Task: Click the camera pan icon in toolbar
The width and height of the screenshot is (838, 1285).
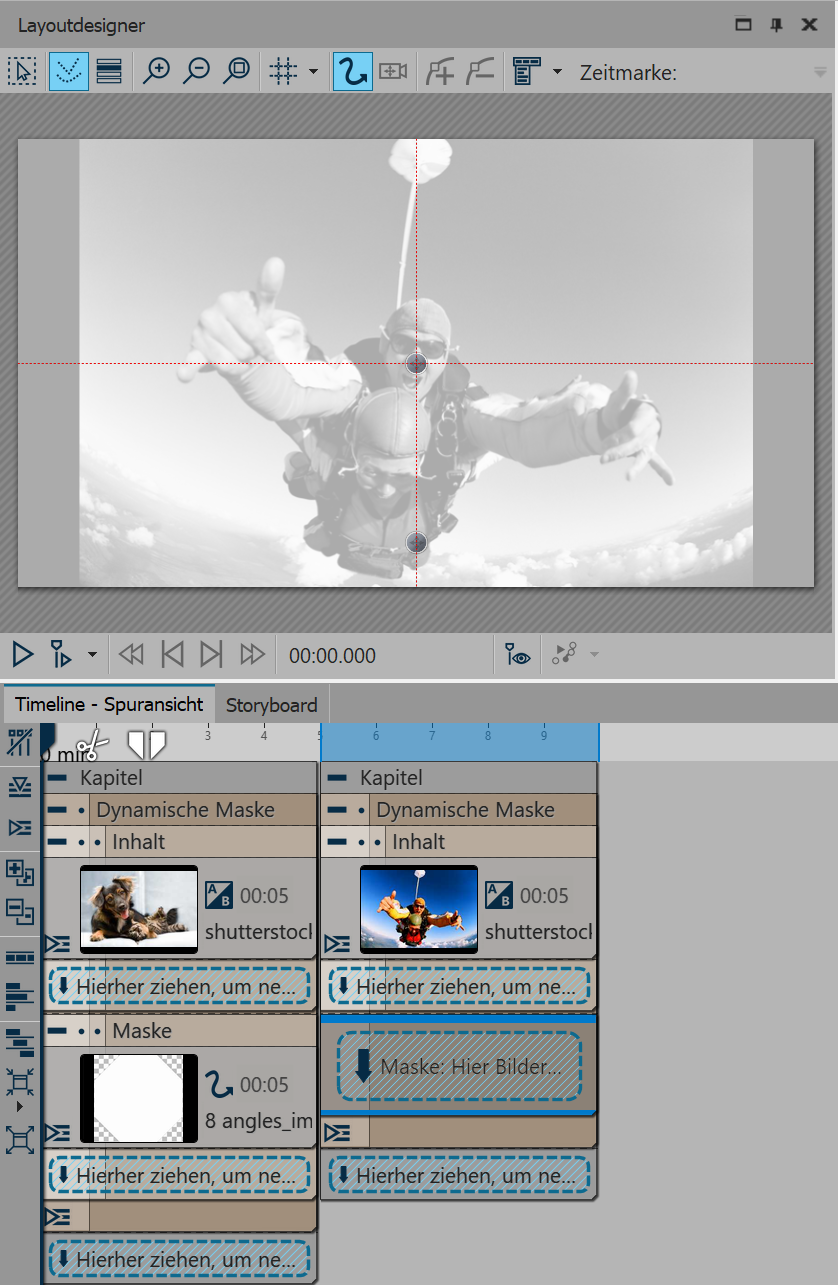Action: [393, 71]
